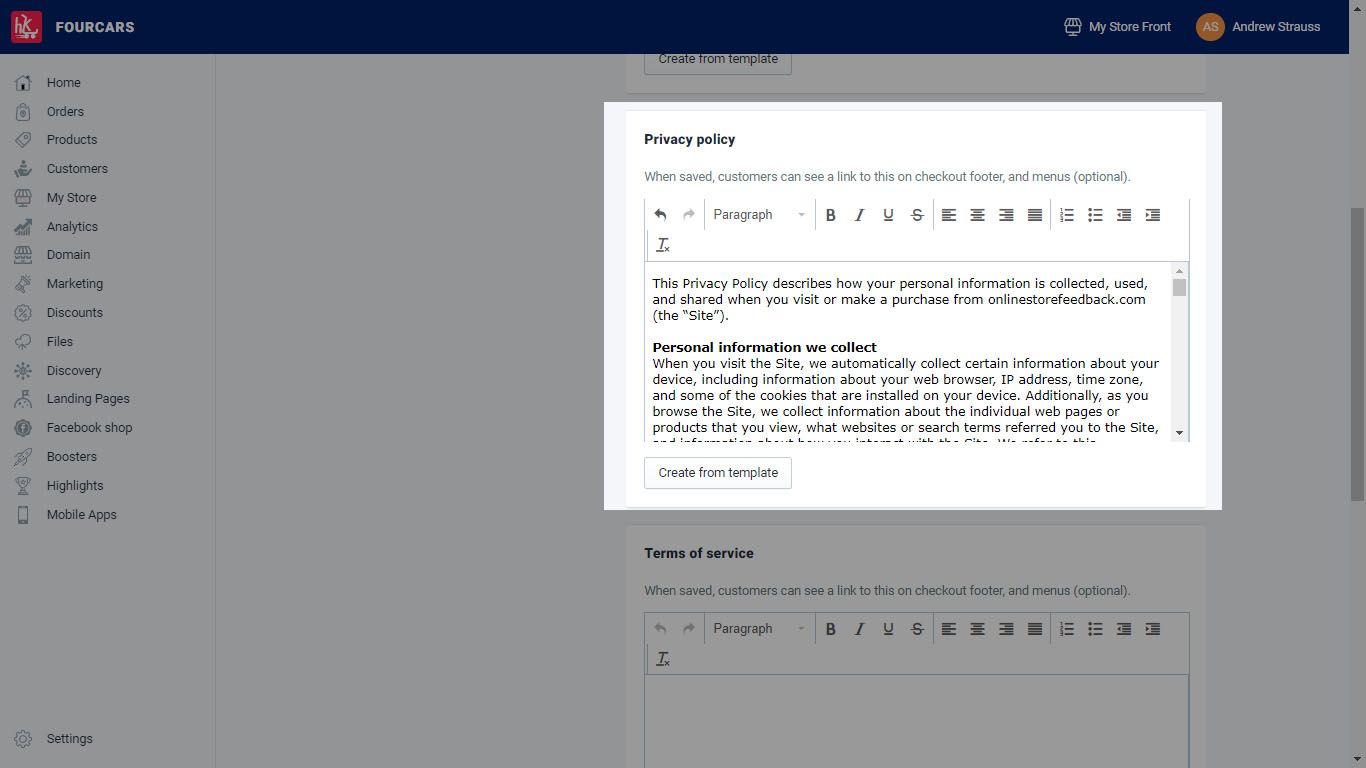Decrease indent in Terms of service editor
The height and width of the screenshot is (768, 1366).
point(1124,629)
